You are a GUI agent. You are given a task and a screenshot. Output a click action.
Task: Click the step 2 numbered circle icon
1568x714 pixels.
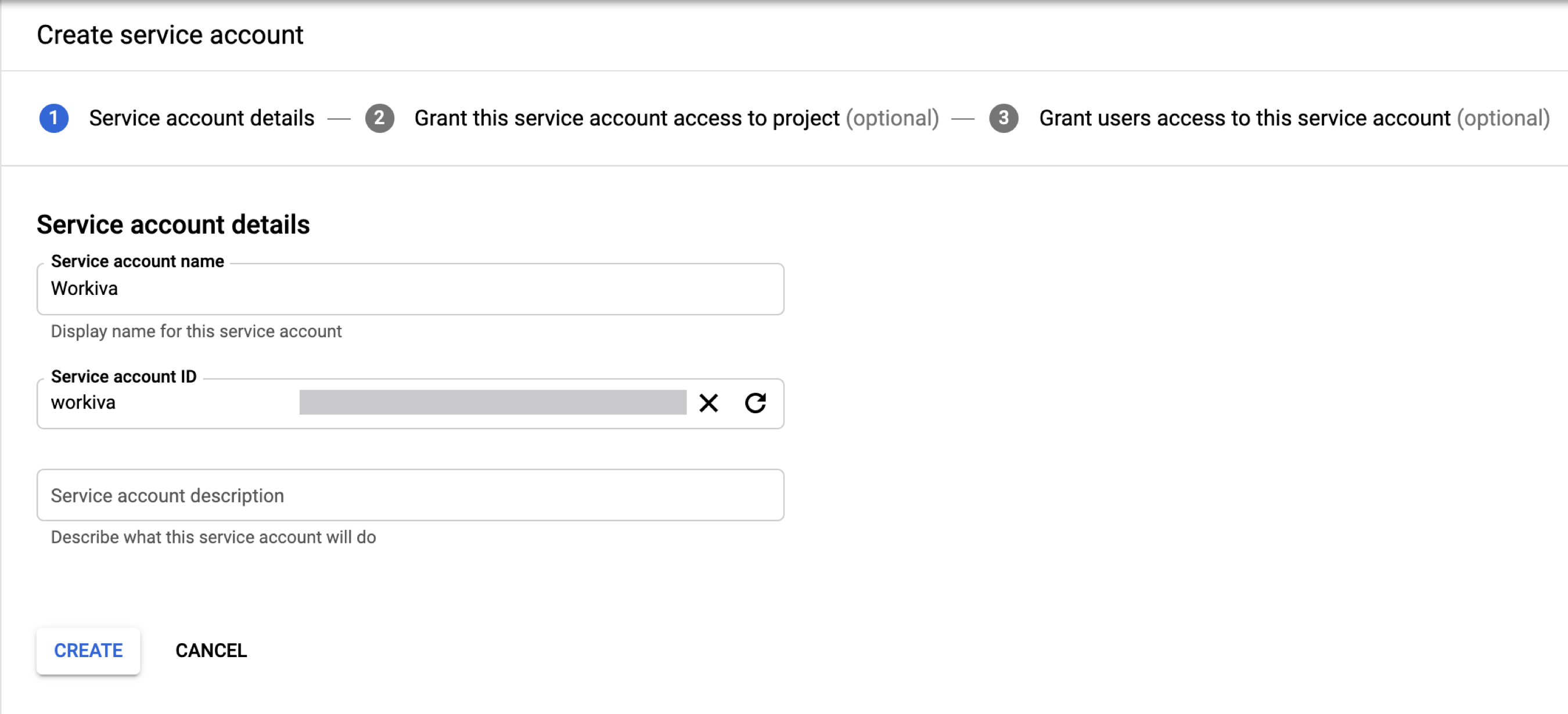[379, 118]
